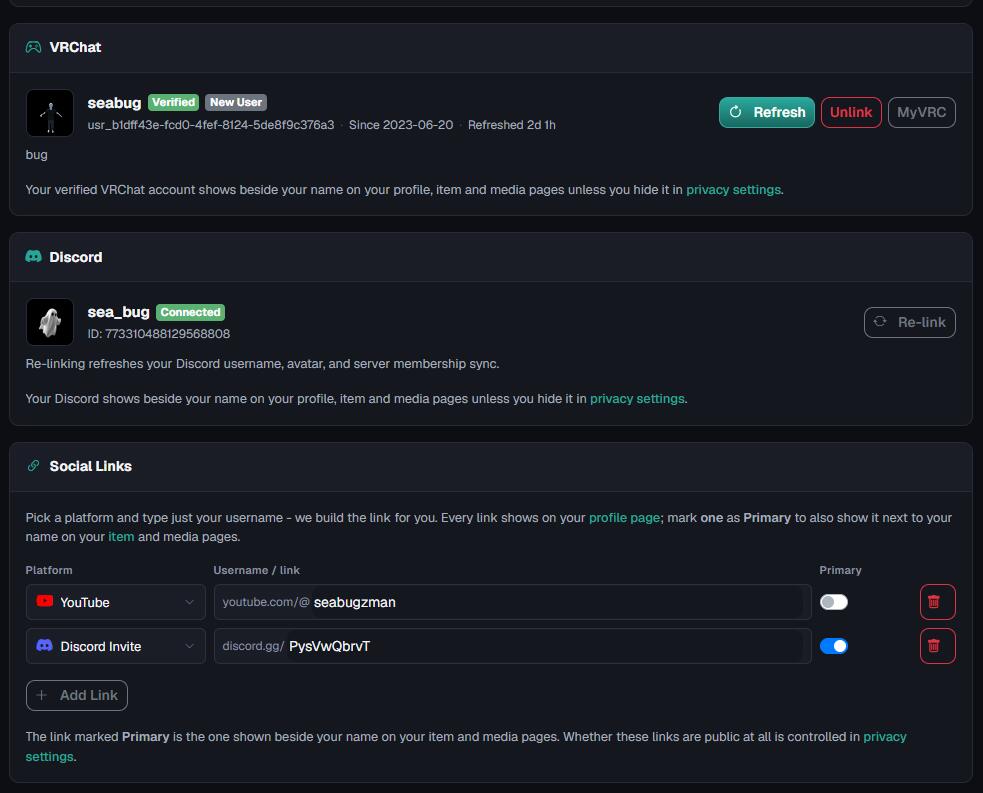This screenshot has width=983, height=793.
Task: Open the MyVRC button
Action: (922, 112)
